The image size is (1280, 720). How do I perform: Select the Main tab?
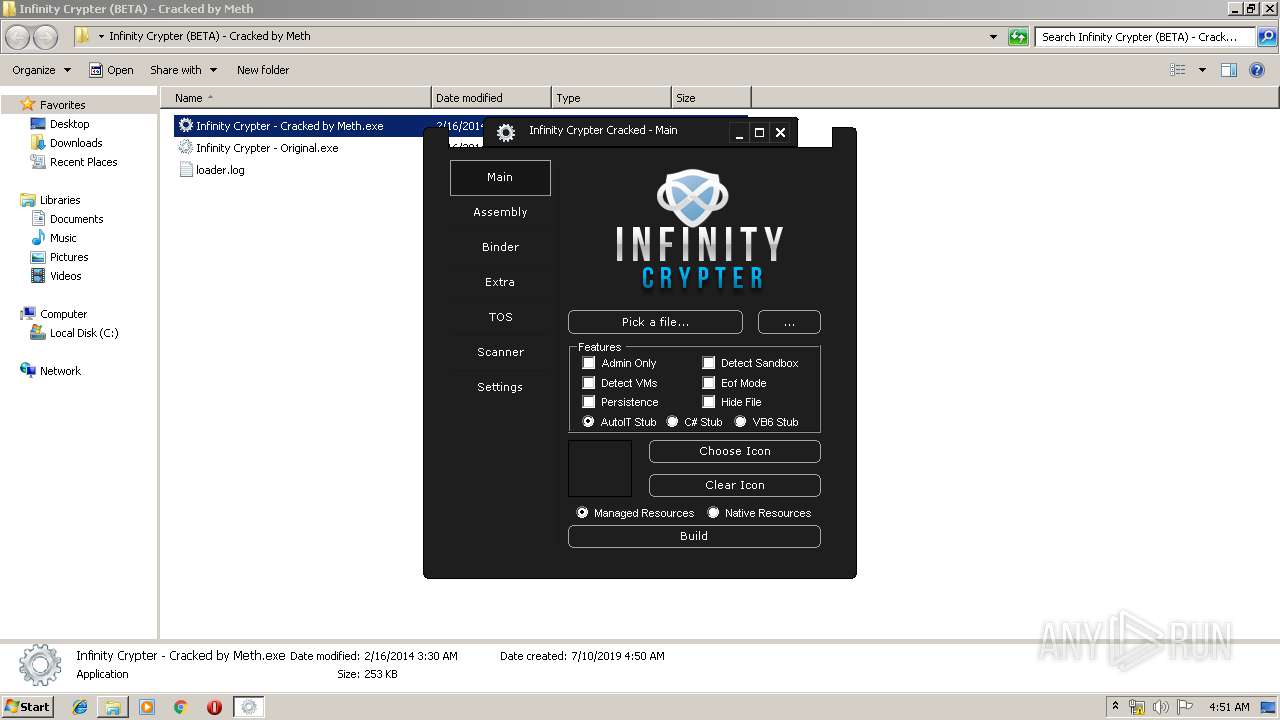pyautogui.click(x=500, y=177)
